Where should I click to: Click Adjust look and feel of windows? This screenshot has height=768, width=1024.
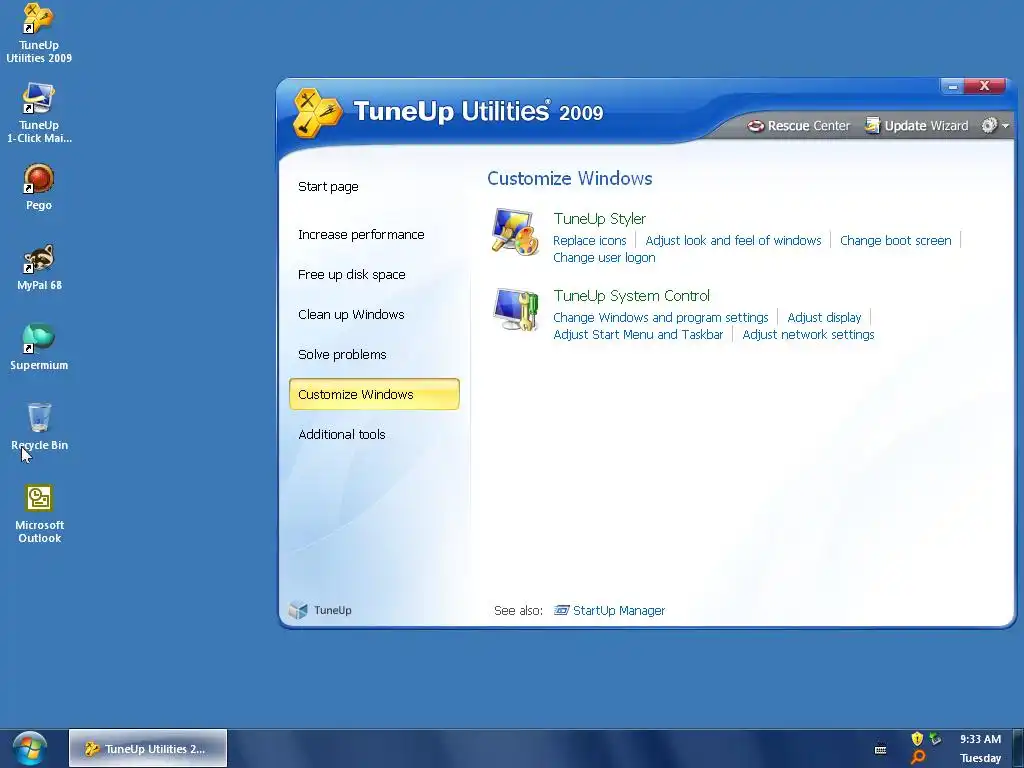click(733, 240)
